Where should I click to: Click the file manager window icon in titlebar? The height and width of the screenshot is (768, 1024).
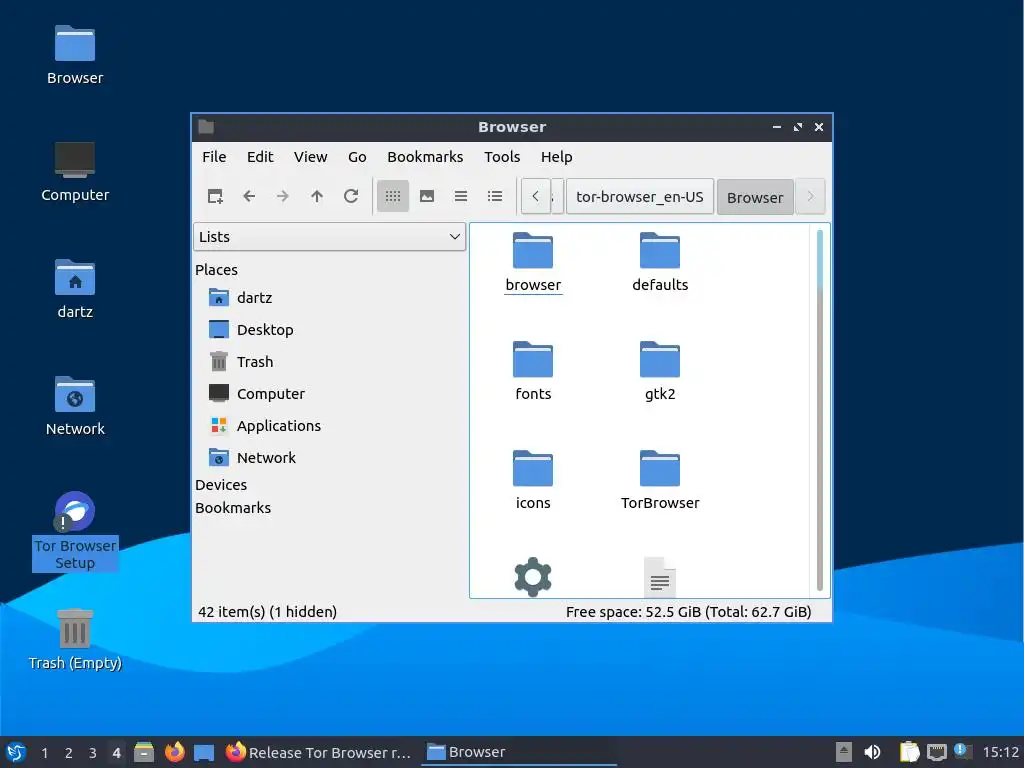(206, 127)
